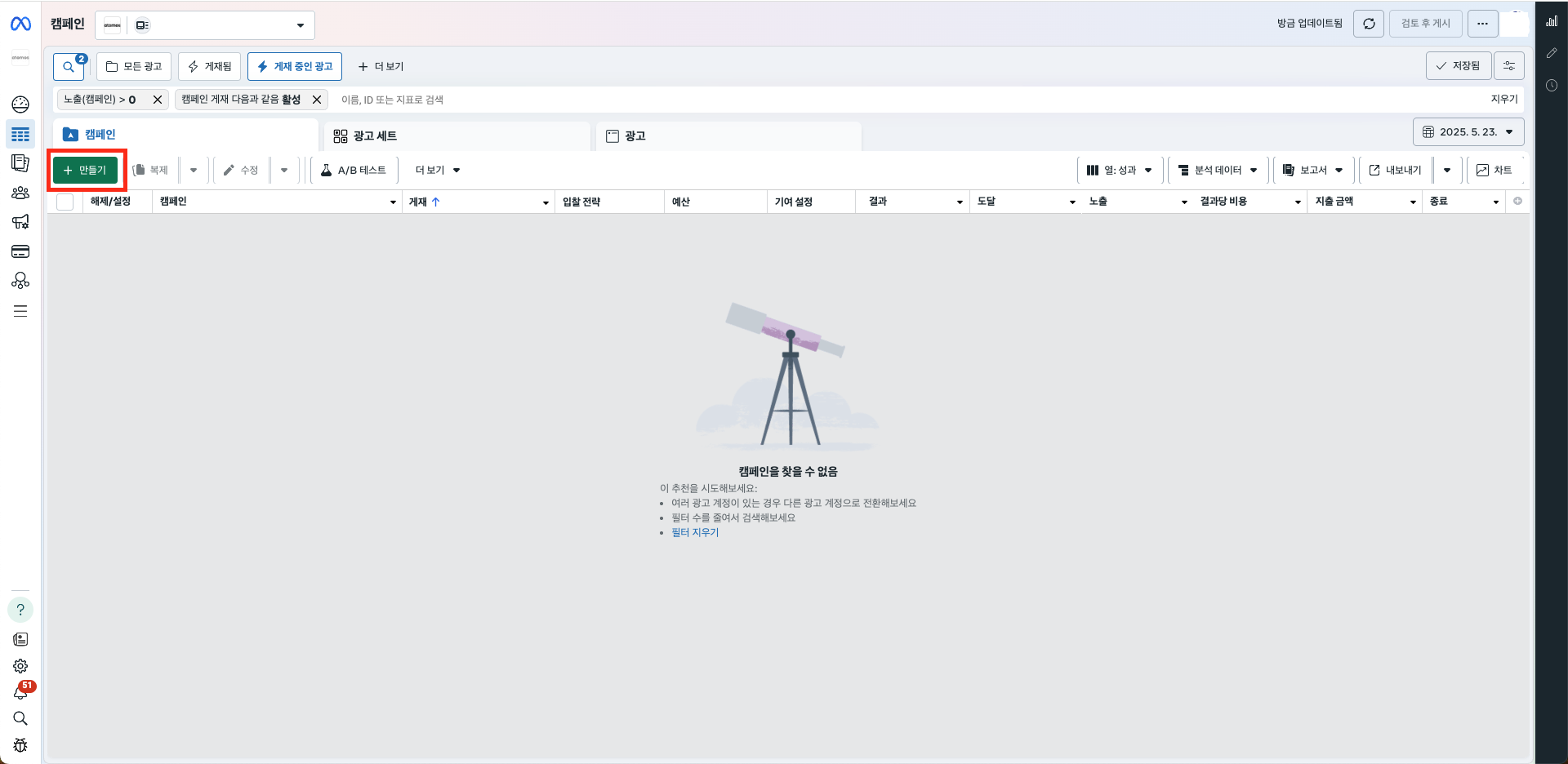The width and height of the screenshot is (1568, 764).
Task: Open the Audiences people icon
Action: [x=20, y=193]
